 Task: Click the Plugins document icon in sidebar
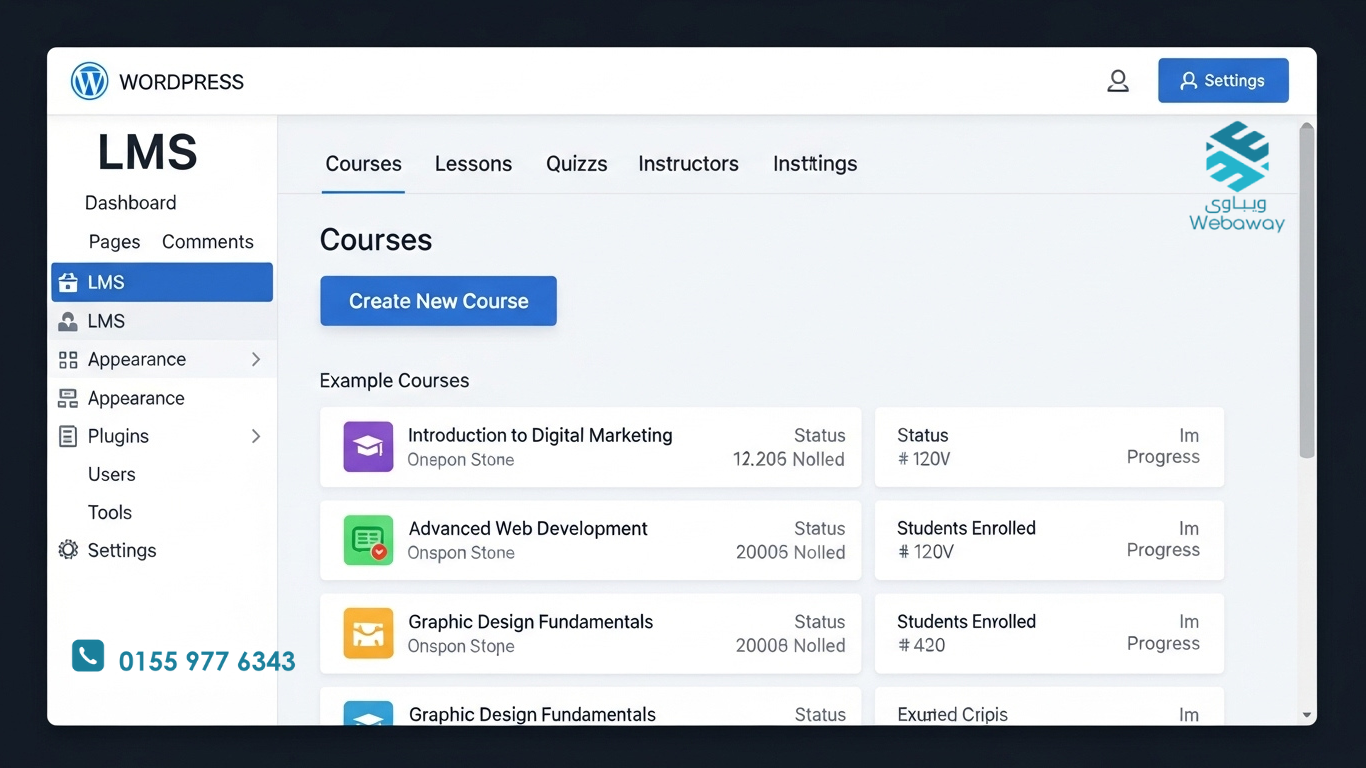pos(68,436)
